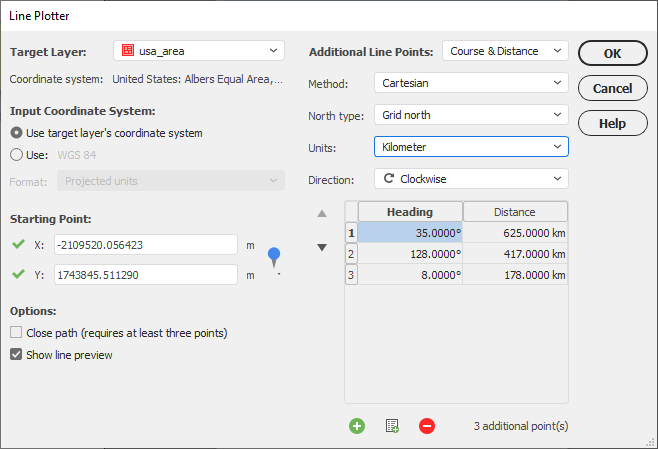Click the 8.0000° heading cell
This screenshot has width=658, height=449.
(x=410, y=275)
